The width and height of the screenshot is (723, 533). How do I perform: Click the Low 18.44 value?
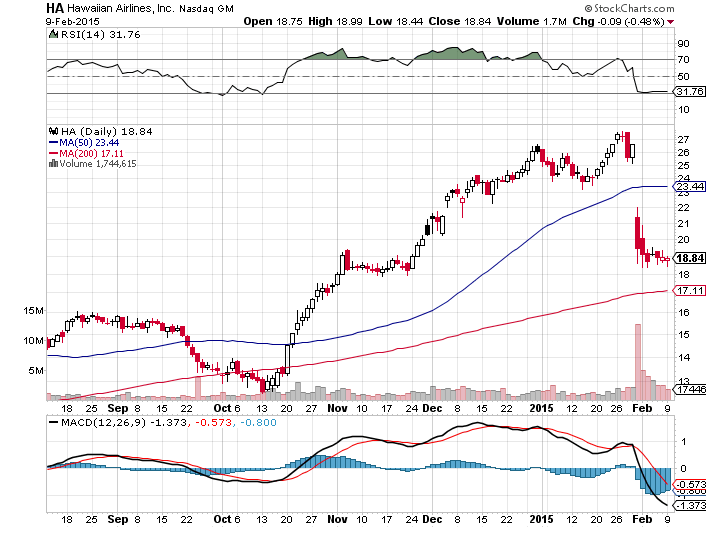(396, 21)
